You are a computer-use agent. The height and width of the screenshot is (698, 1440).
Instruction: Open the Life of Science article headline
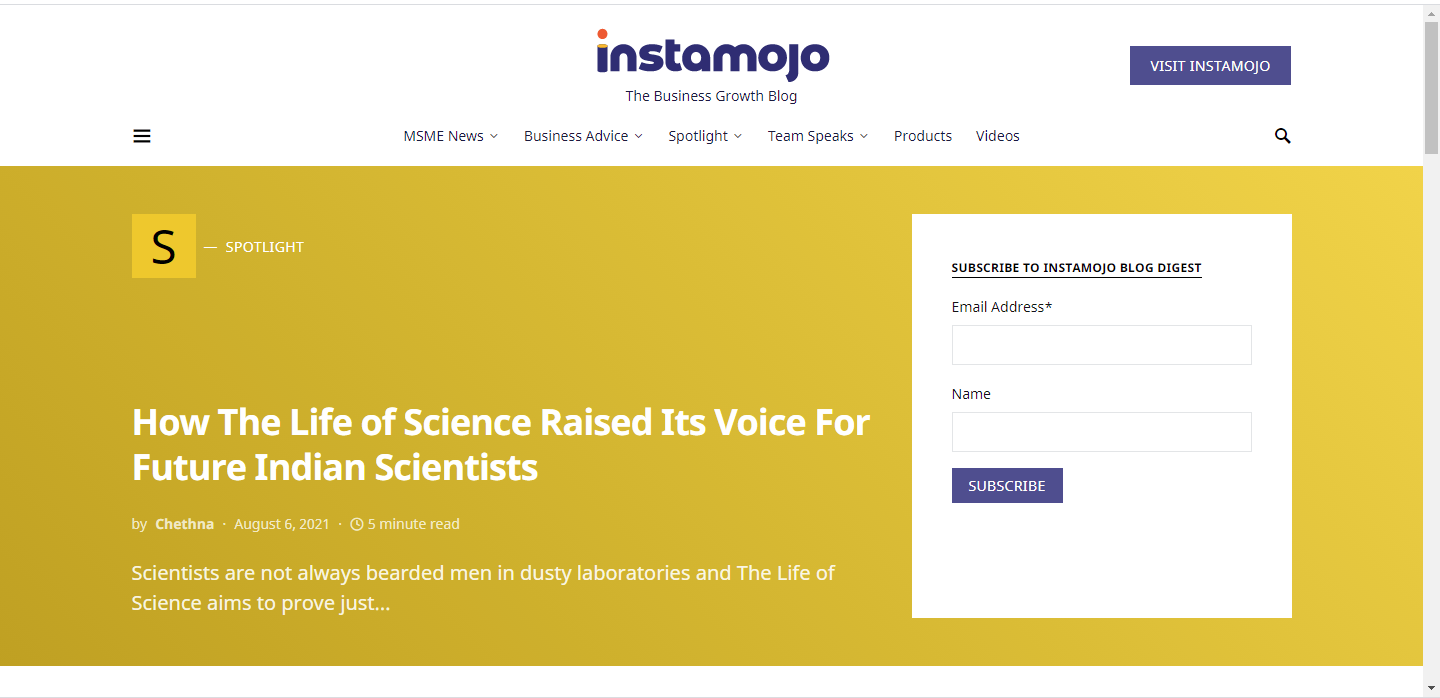pos(501,445)
